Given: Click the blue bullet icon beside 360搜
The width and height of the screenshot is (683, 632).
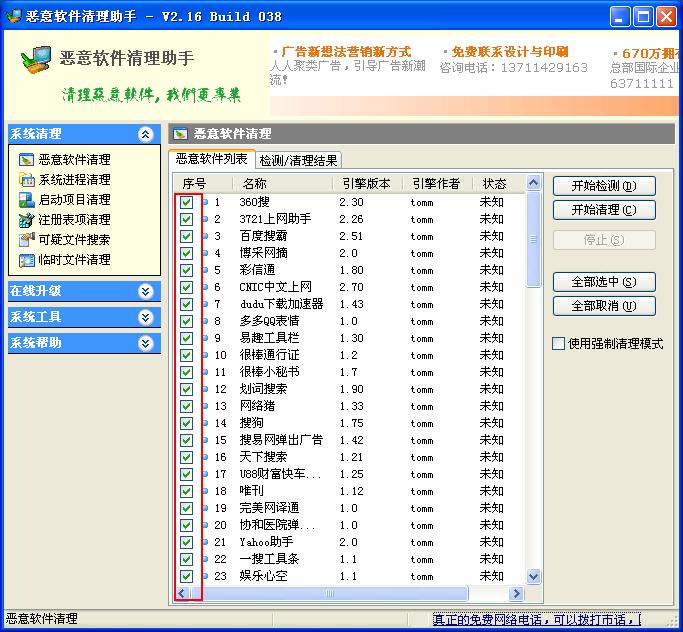Looking at the screenshot, I should coord(206,202).
